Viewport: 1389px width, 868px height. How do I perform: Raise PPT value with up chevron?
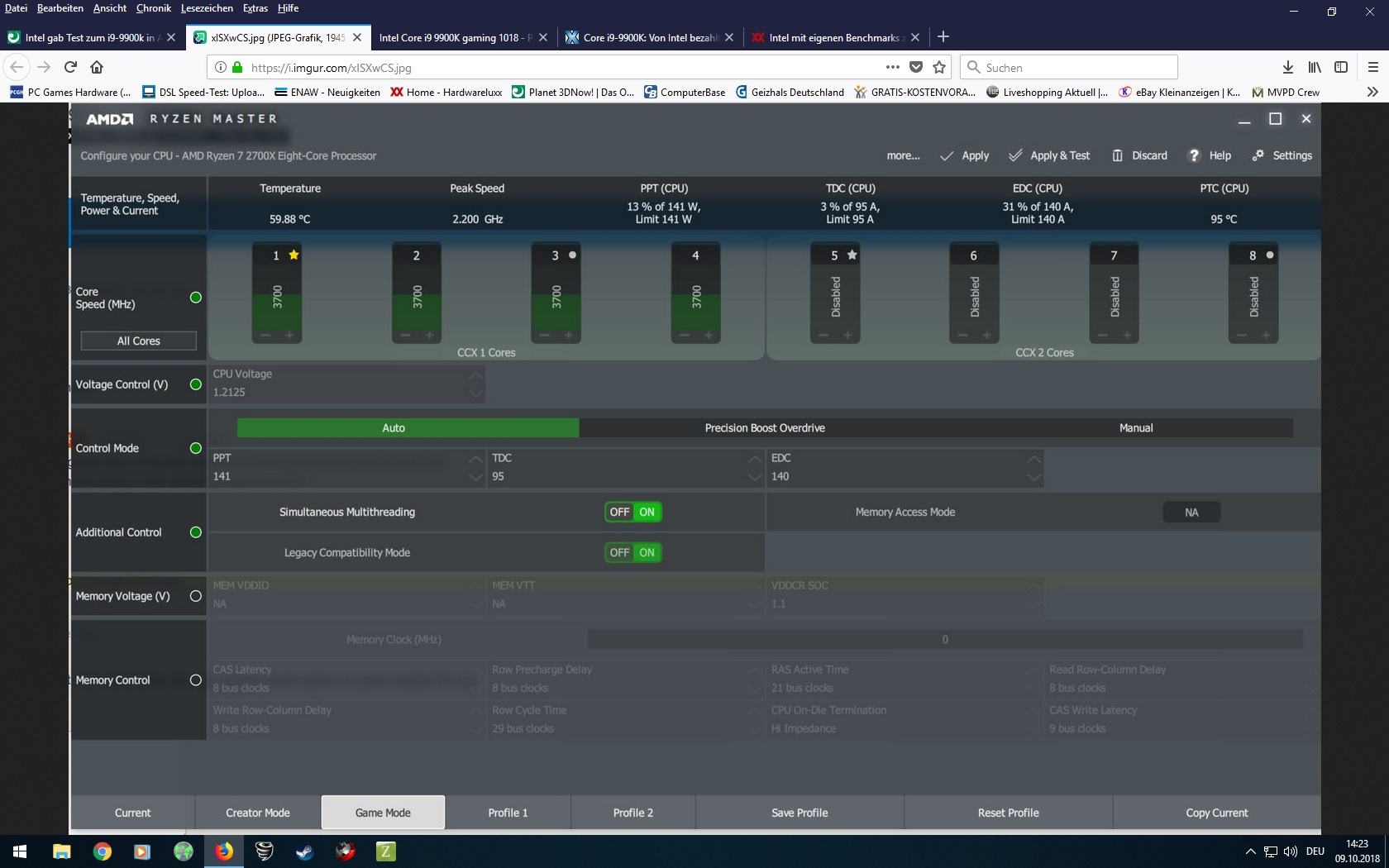(475, 459)
